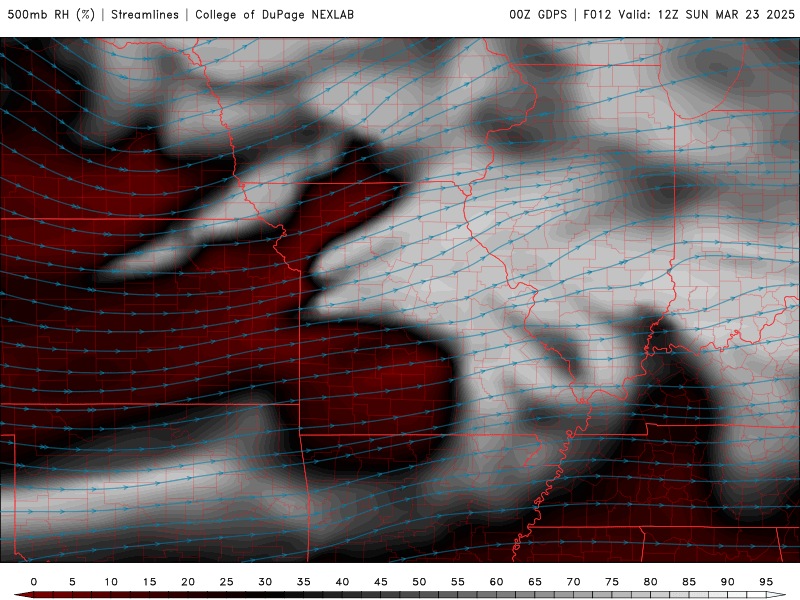Click the '60' label on the color scale

coord(496,582)
